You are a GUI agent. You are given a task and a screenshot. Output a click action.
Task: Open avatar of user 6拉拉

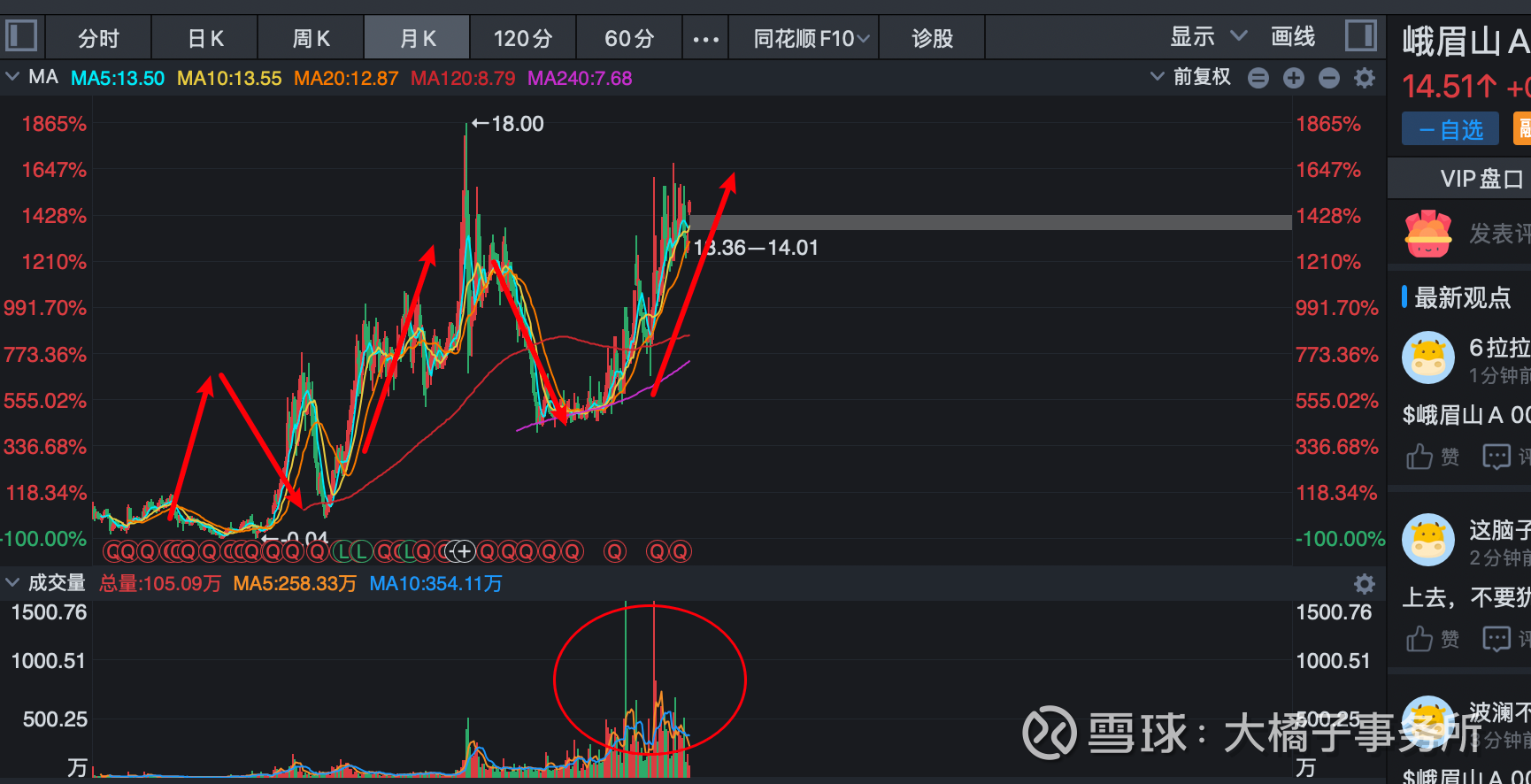(1428, 357)
